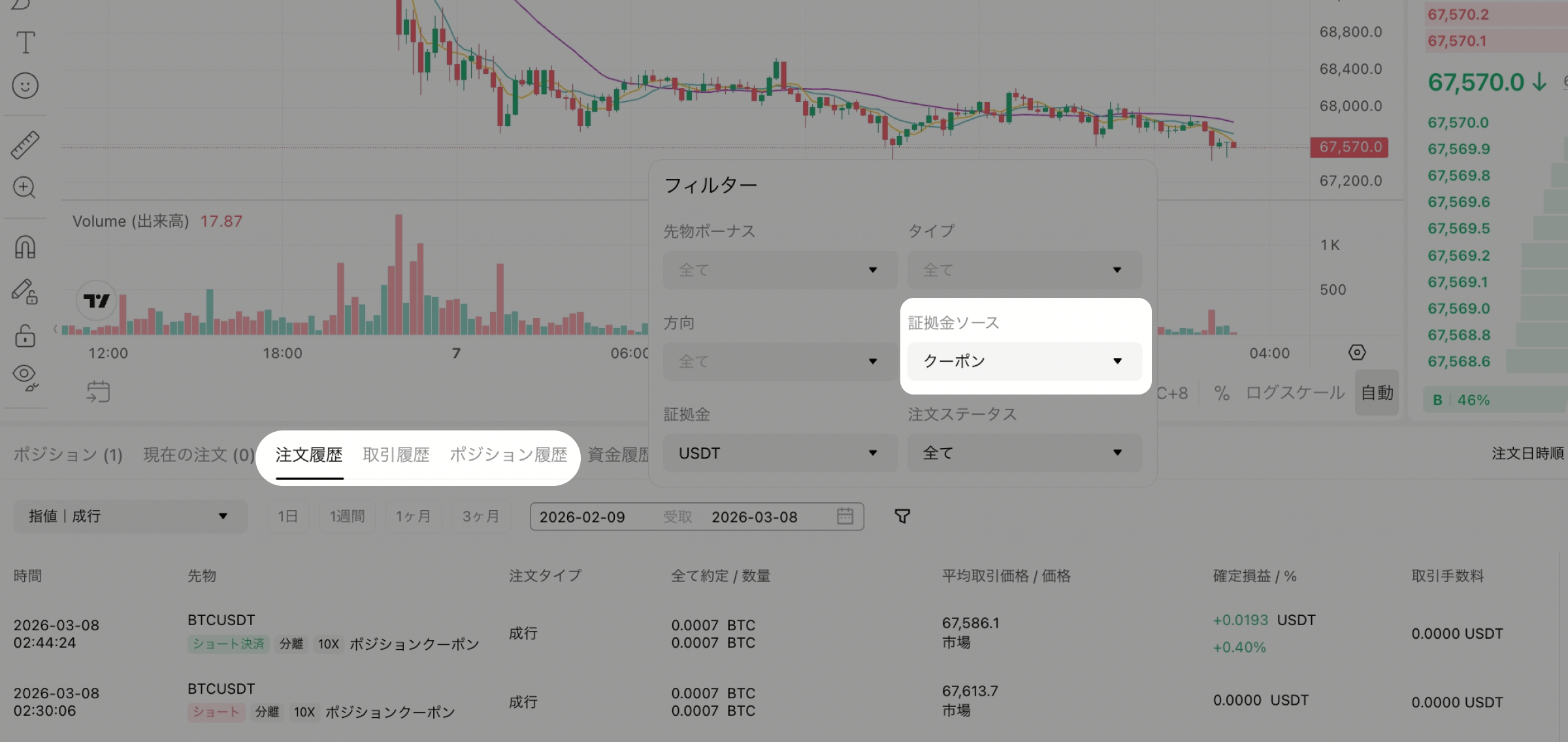Switch to ポジション (1) tab
The image size is (1568, 742).
pos(68,455)
